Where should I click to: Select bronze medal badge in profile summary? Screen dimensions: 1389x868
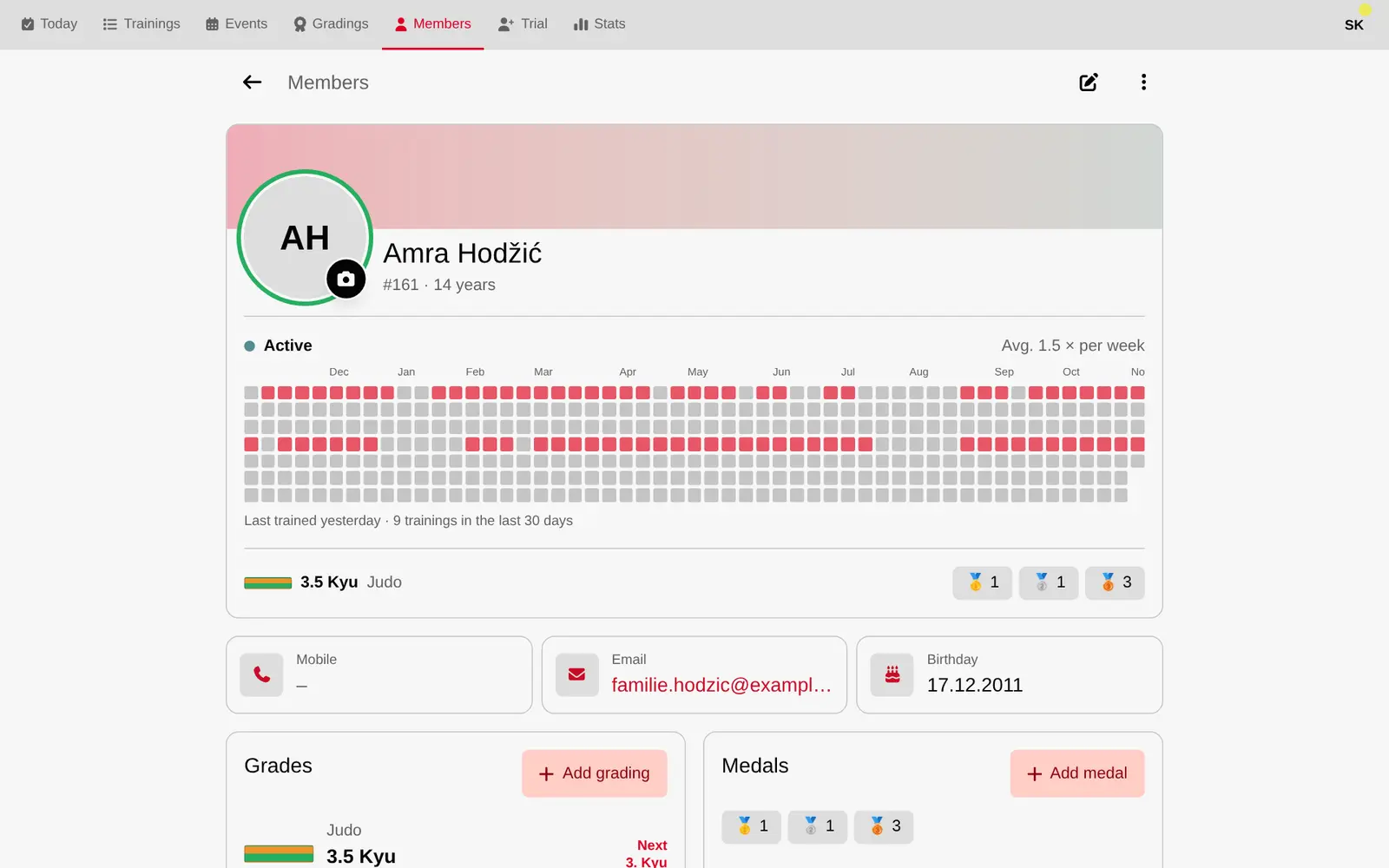[x=1115, y=582]
